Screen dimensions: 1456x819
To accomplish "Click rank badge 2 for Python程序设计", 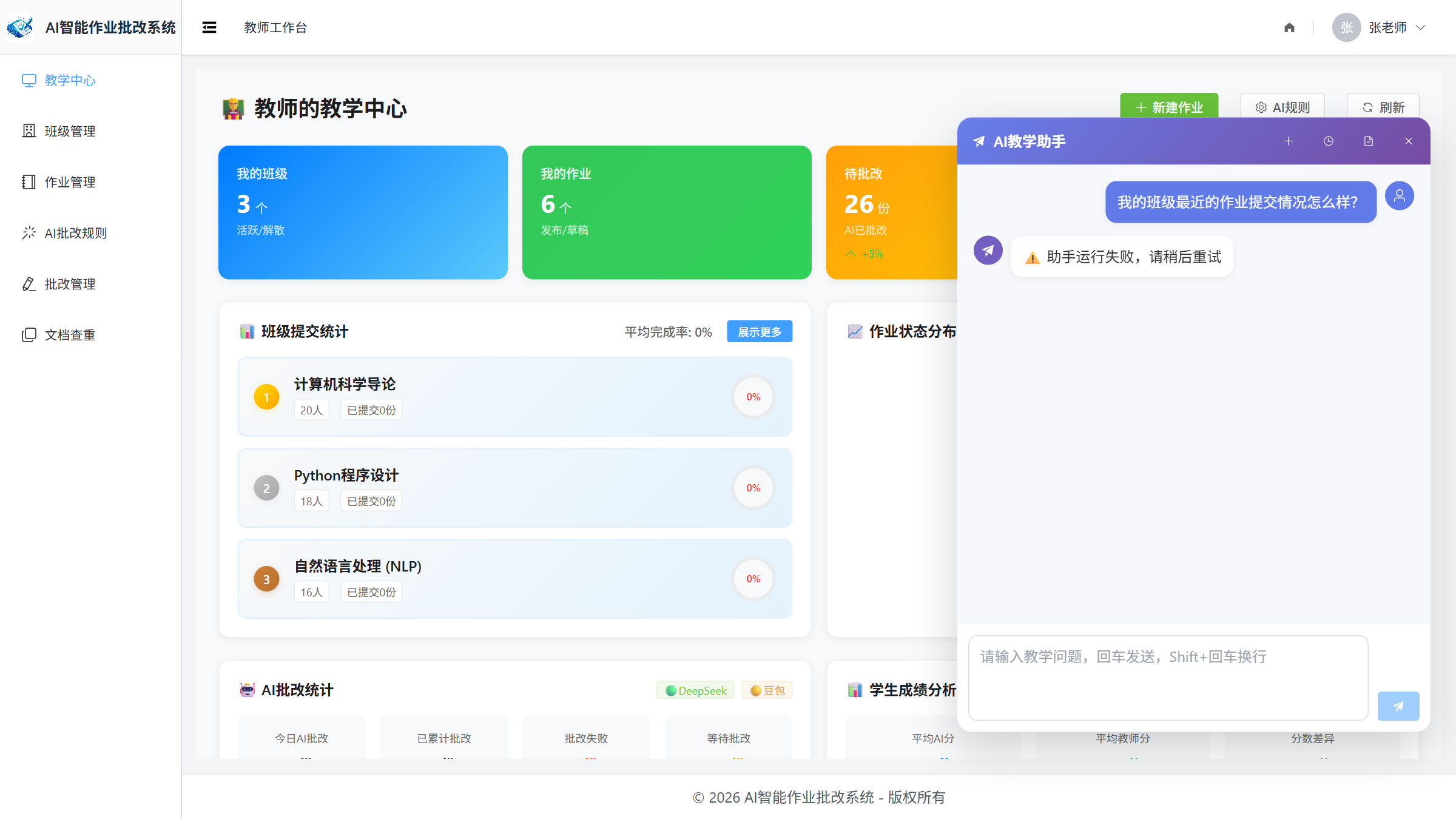I will click(266, 488).
